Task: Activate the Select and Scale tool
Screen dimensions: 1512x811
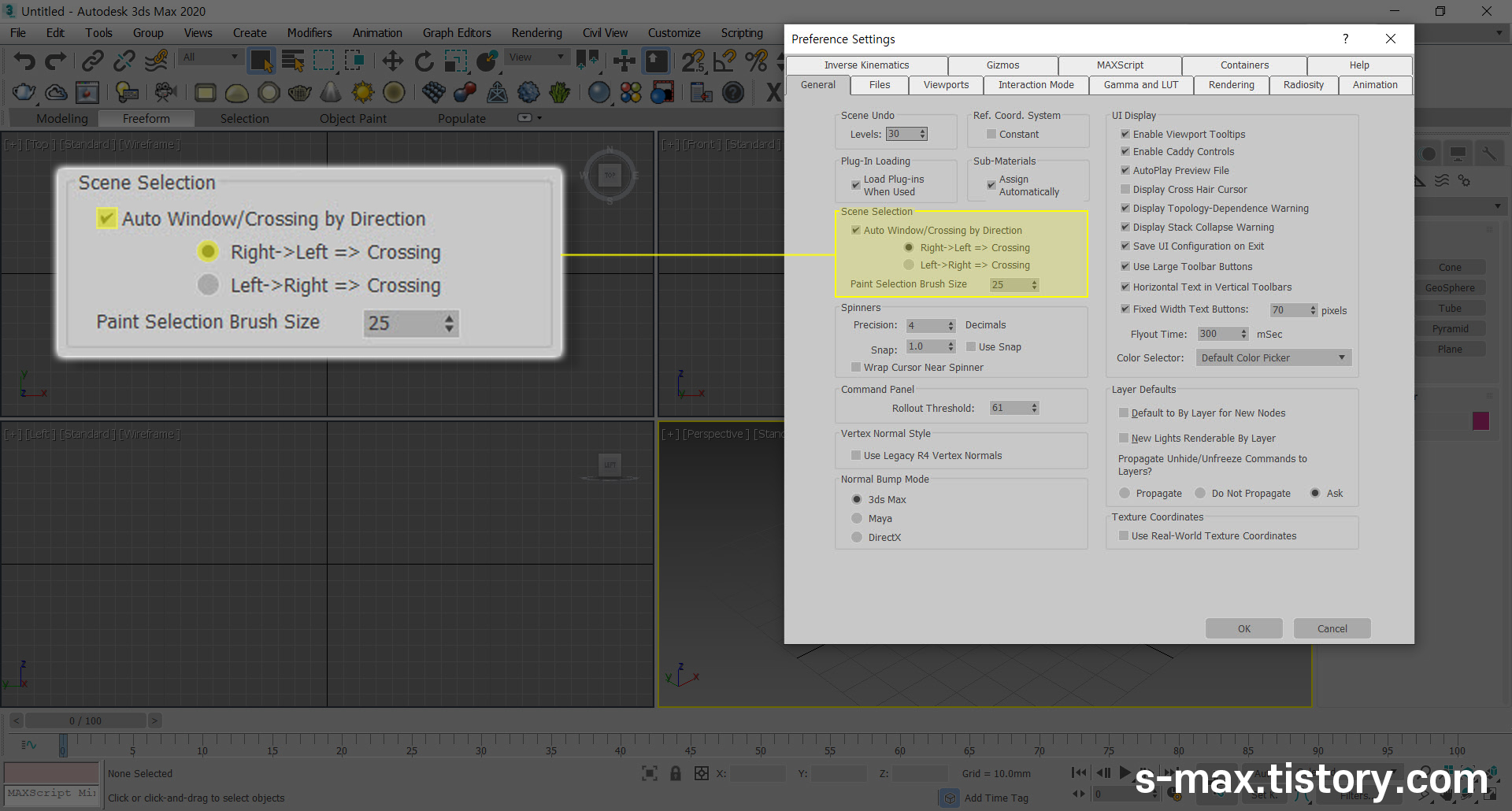Action: 455,61
